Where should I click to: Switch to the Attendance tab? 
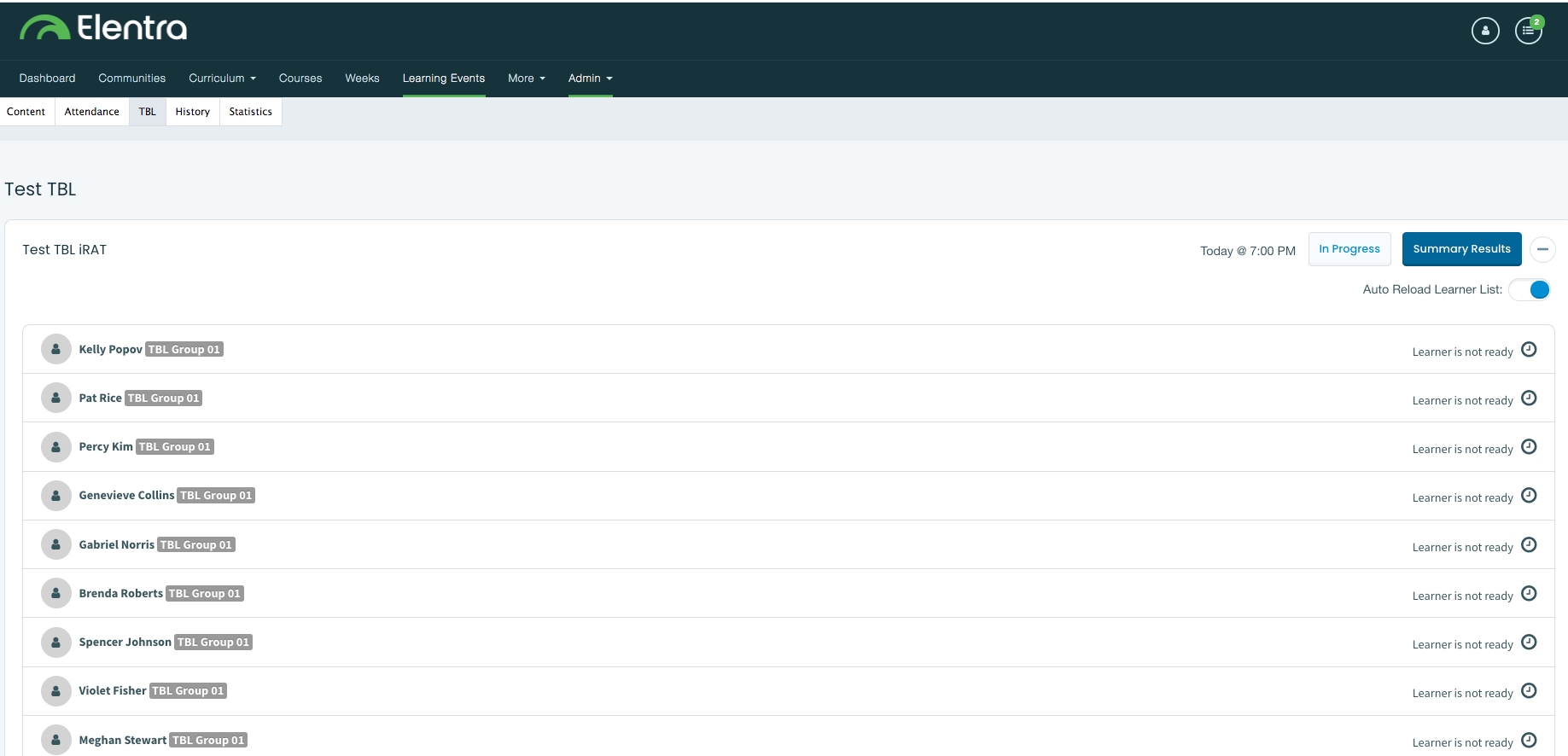(x=92, y=112)
